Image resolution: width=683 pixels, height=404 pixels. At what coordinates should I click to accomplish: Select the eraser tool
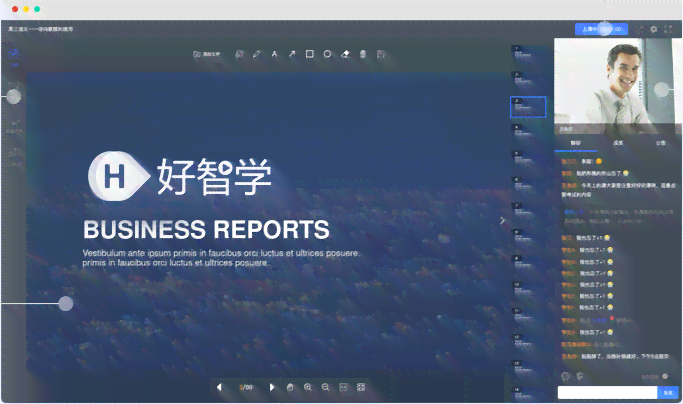click(345, 54)
